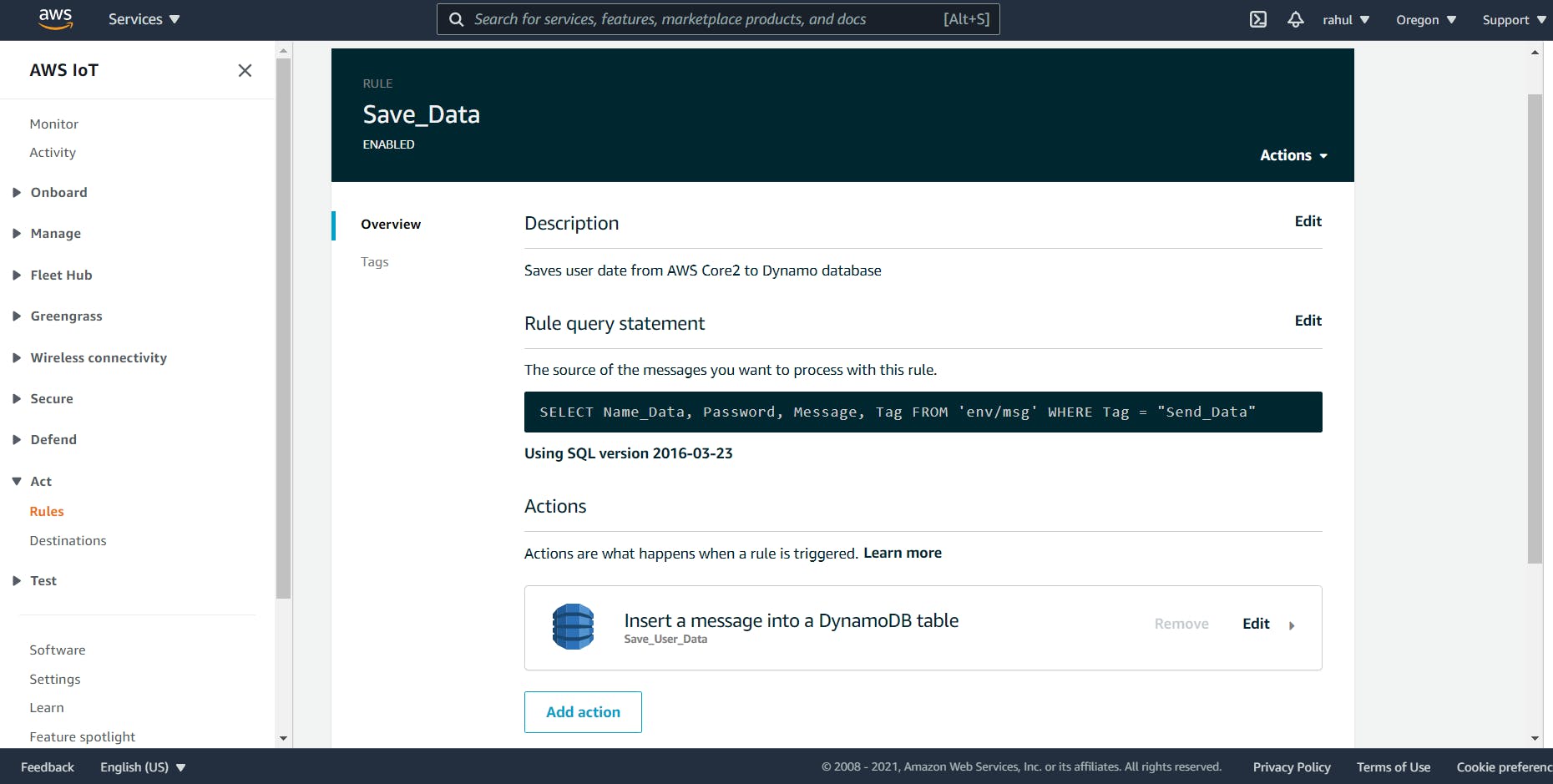Expand the Fleet Hub section
1553x784 pixels.
pyautogui.click(x=53, y=275)
